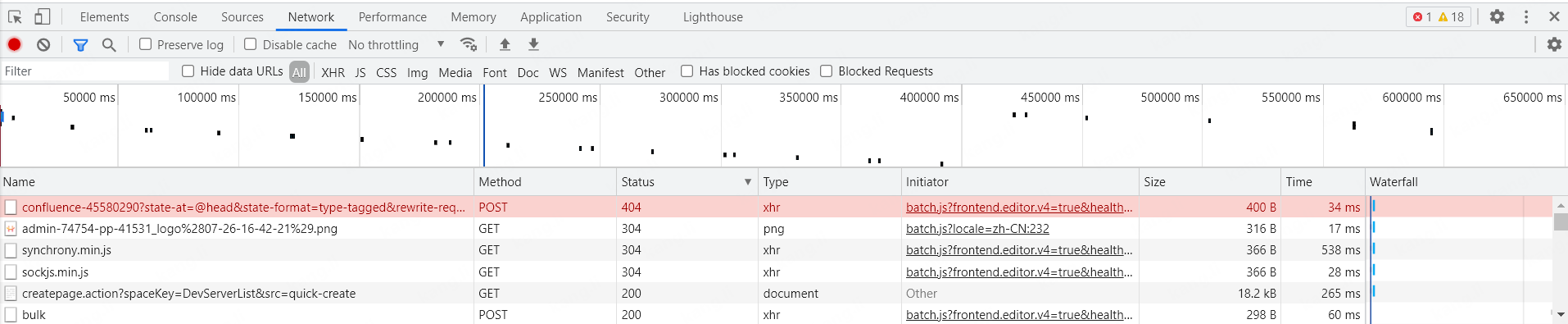
Task: Filter requests by WS
Action: point(558,72)
